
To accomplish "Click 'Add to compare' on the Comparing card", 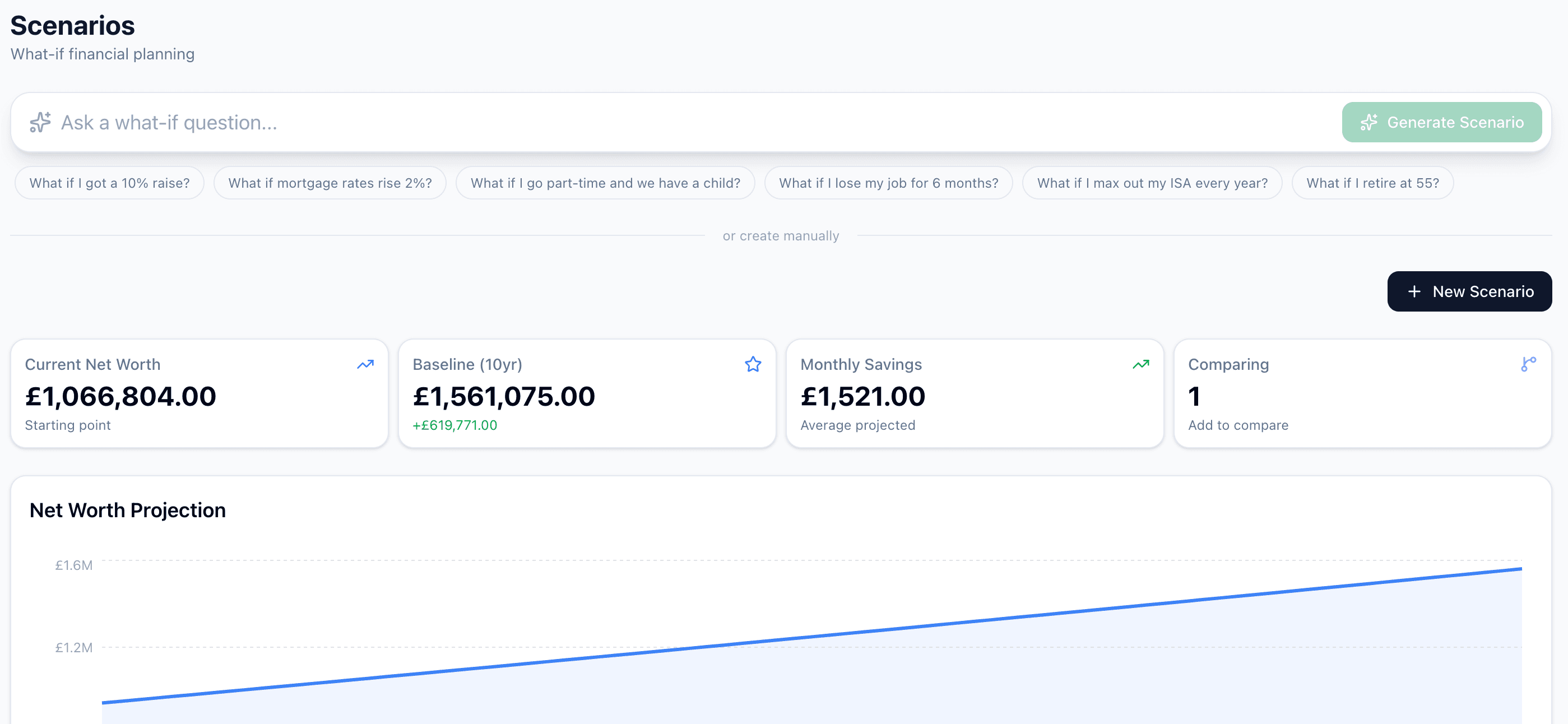I will tap(1237, 425).
